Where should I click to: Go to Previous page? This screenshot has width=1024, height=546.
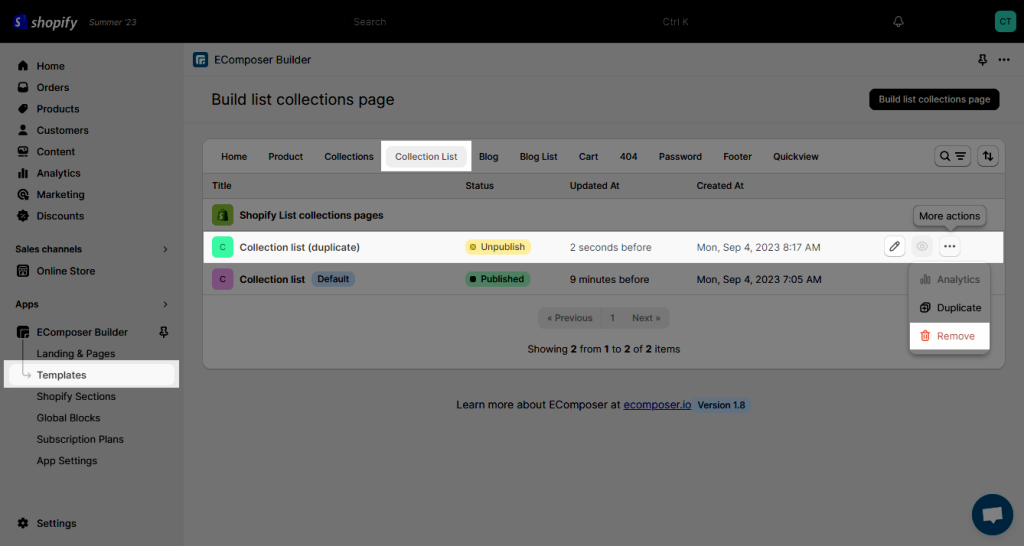coord(569,318)
